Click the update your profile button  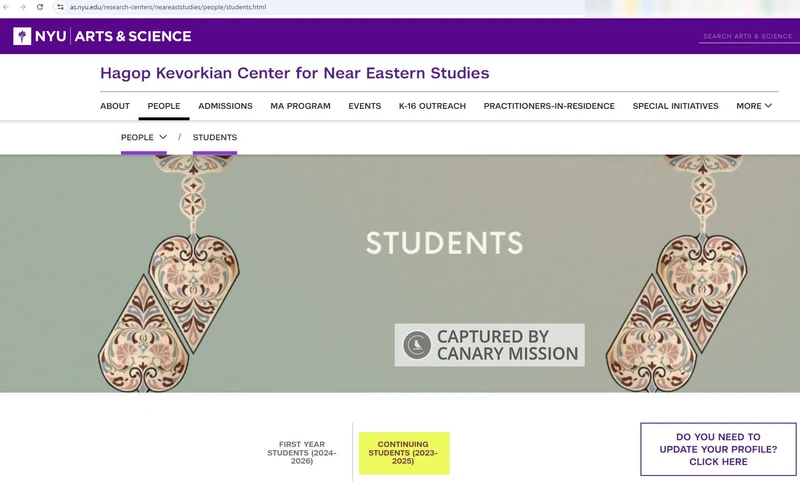point(718,449)
